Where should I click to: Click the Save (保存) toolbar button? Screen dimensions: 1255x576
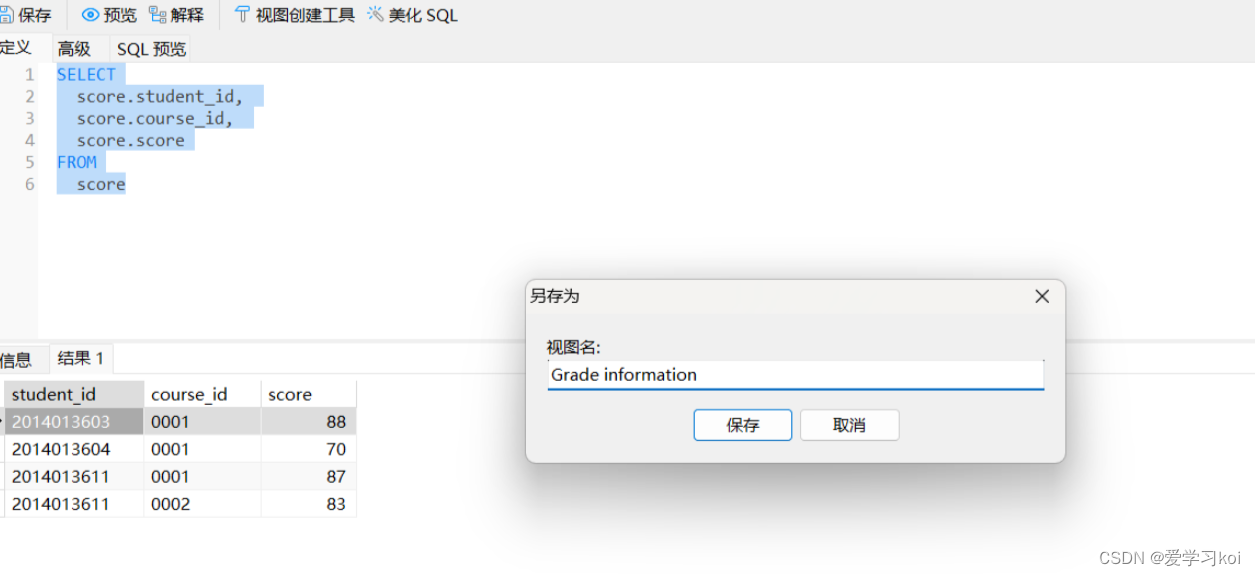pyautogui.click(x=25, y=15)
